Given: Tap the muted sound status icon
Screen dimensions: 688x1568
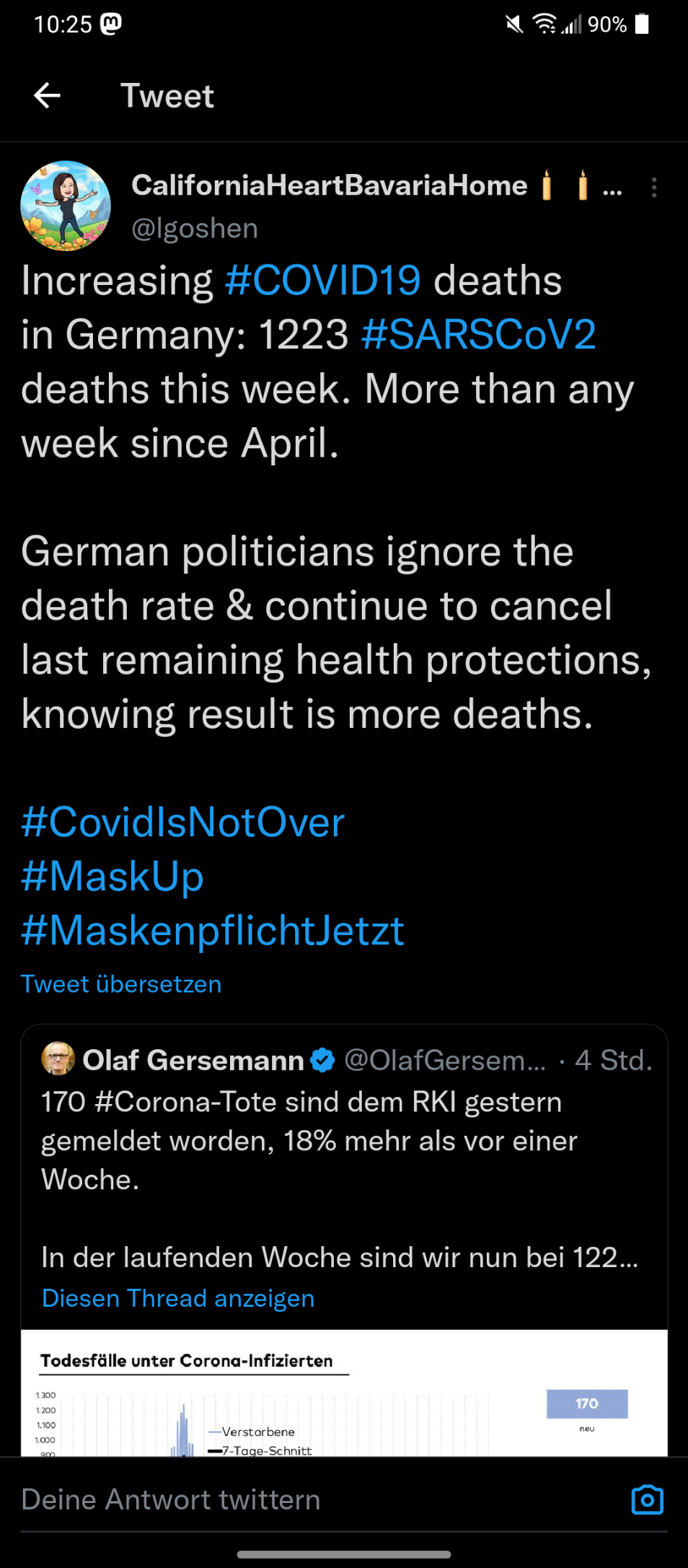Looking at the screenshot, I should click(x=514, y=25).
